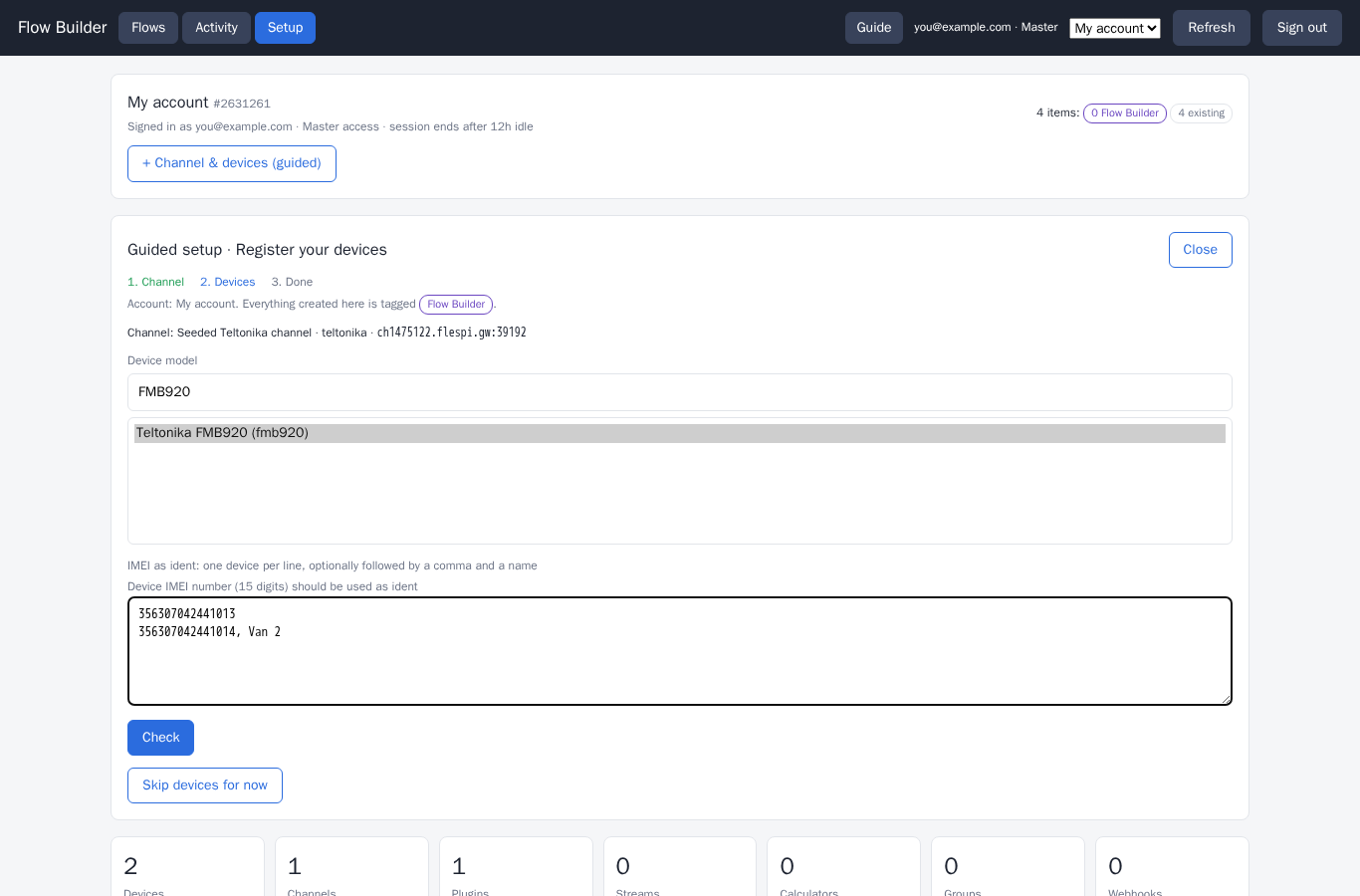Image resolution: width=1360 pixels, height=896 pixels.
Task: Select the Setup tab
Action: 285,28
